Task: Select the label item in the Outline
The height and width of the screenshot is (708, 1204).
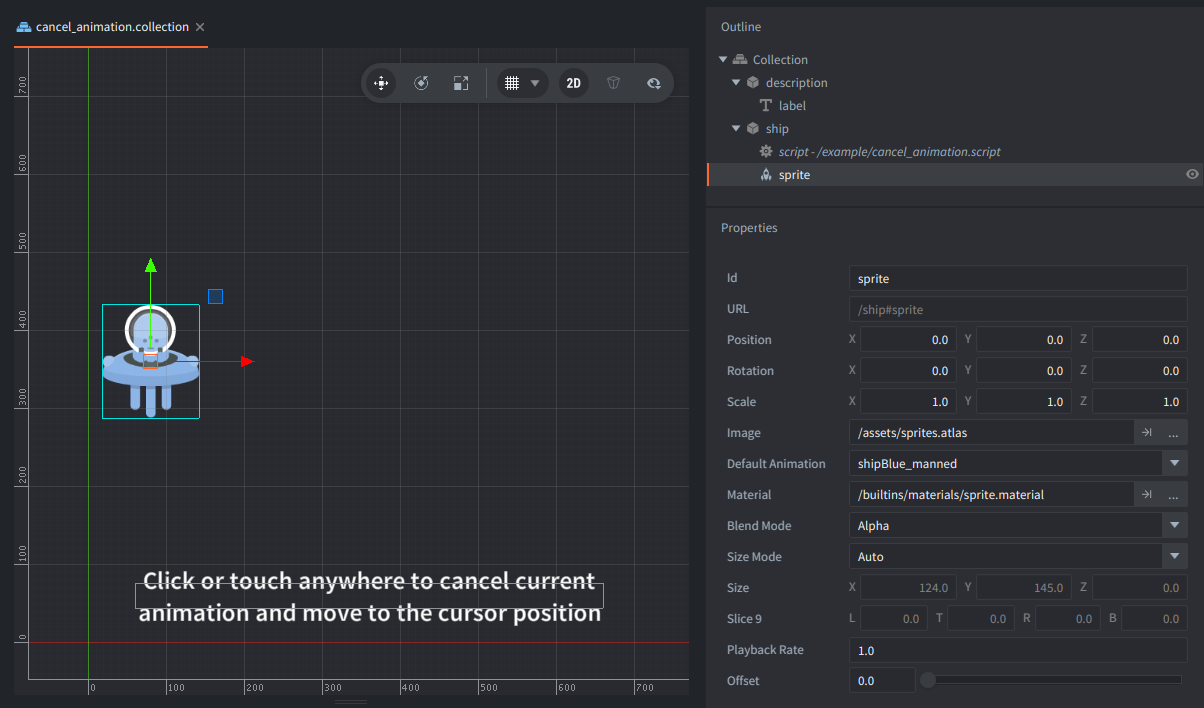Action: (792, 106)
